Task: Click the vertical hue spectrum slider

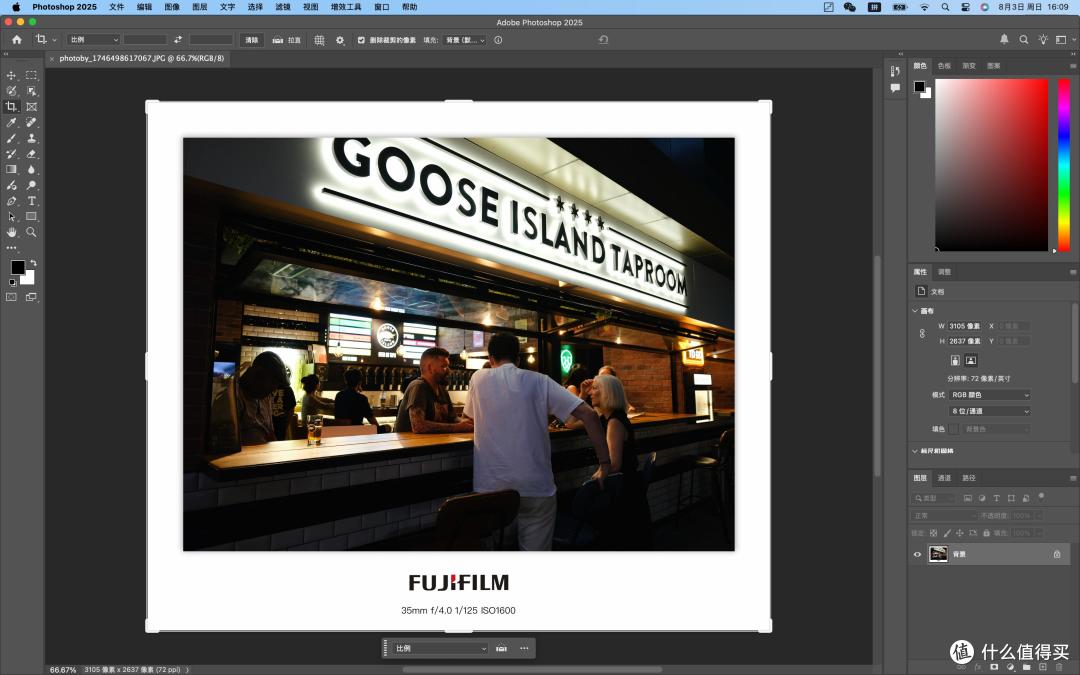Action: pos(1064,165)
